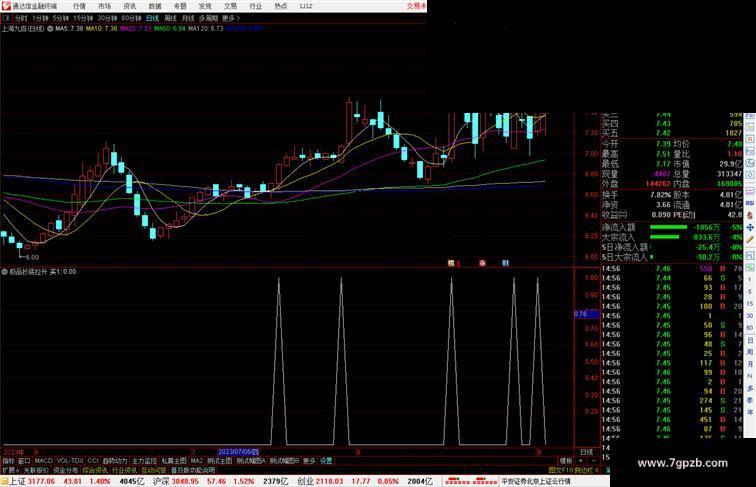
Task: Click the 设置 indicator settings button
Action: 326,461
